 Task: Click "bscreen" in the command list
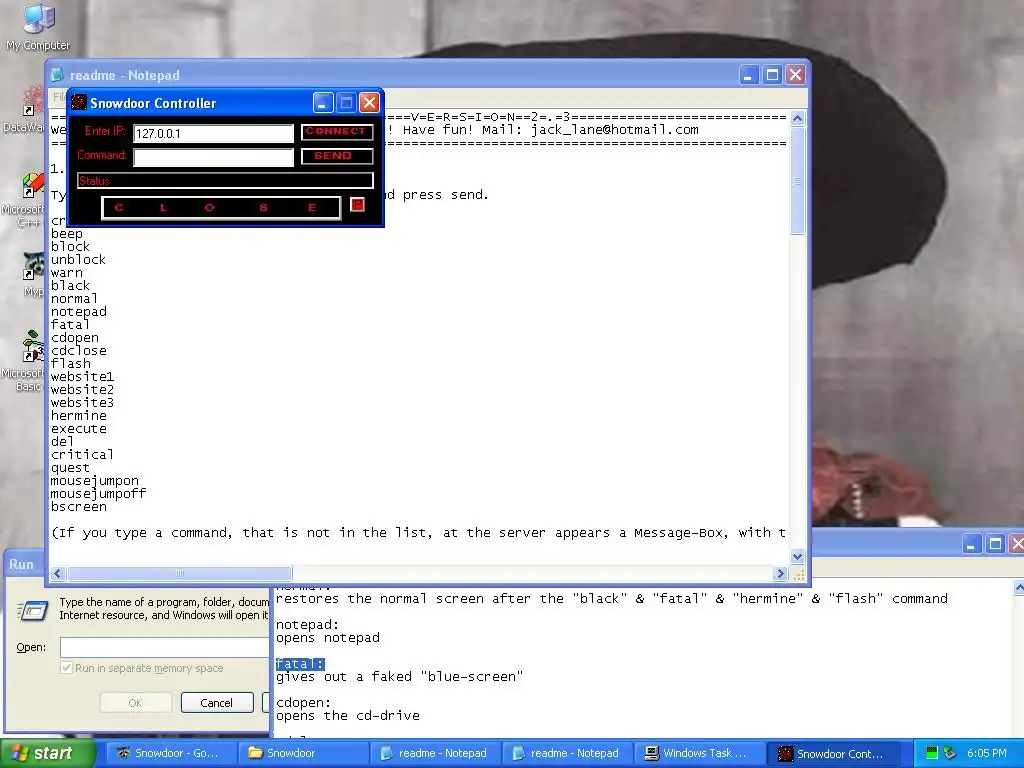[78, 507]
